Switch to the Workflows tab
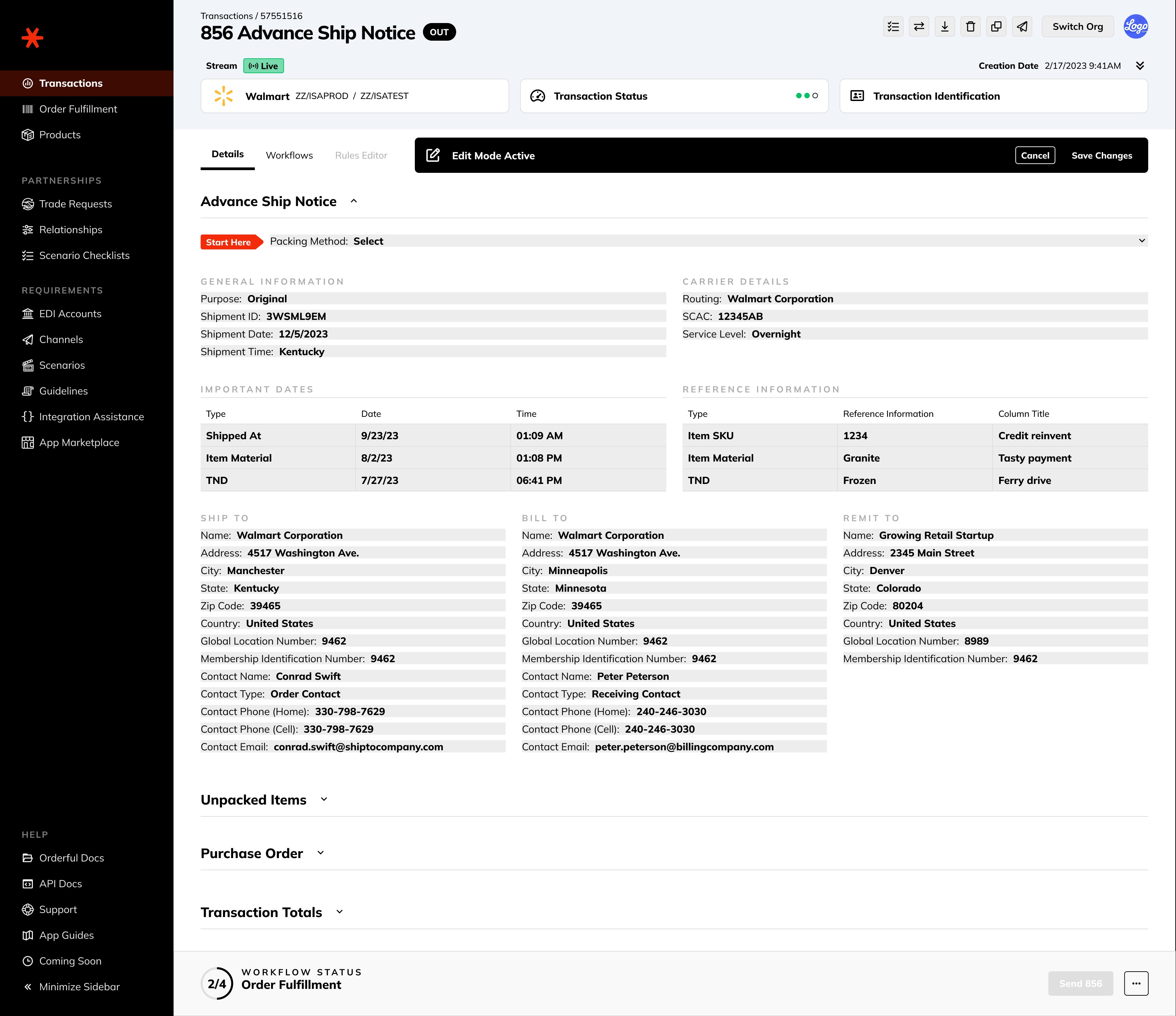Viewport: 1176px width, 1016px height. point(289,155)
